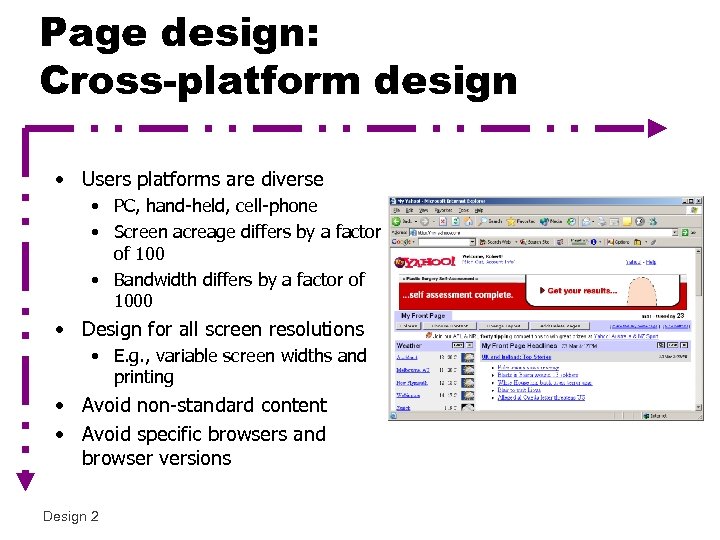This screenshot has width=720, height=540.
Task: Open the Favorites menu
Action: 443,210
